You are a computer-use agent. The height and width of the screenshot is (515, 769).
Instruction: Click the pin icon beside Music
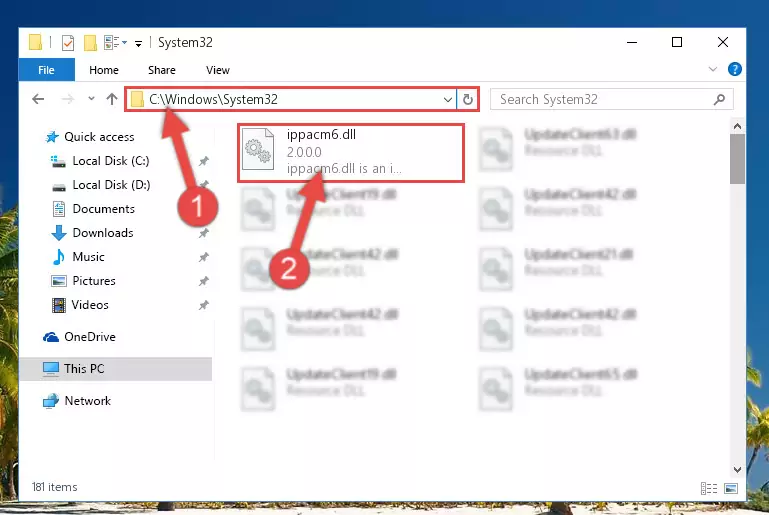click(x=204, y=257)
